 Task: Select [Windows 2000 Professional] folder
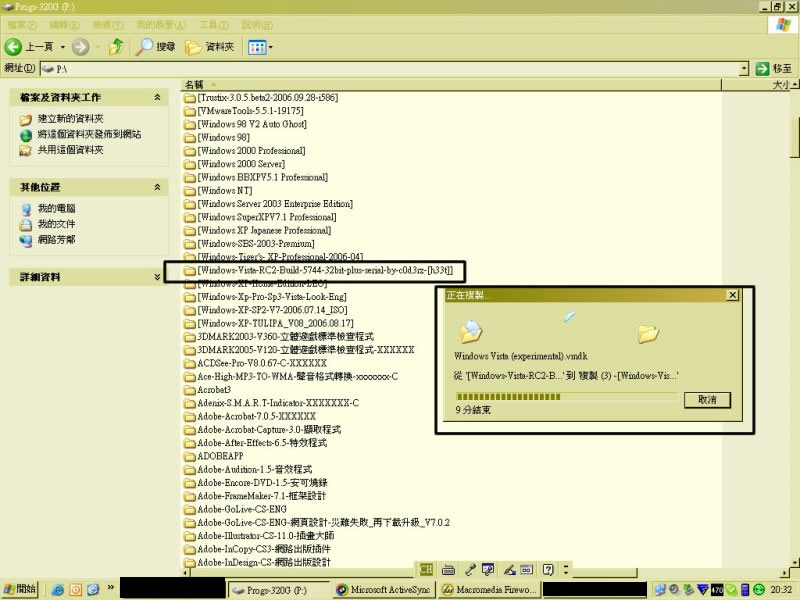pyautogui.click(x=245, y=151)
